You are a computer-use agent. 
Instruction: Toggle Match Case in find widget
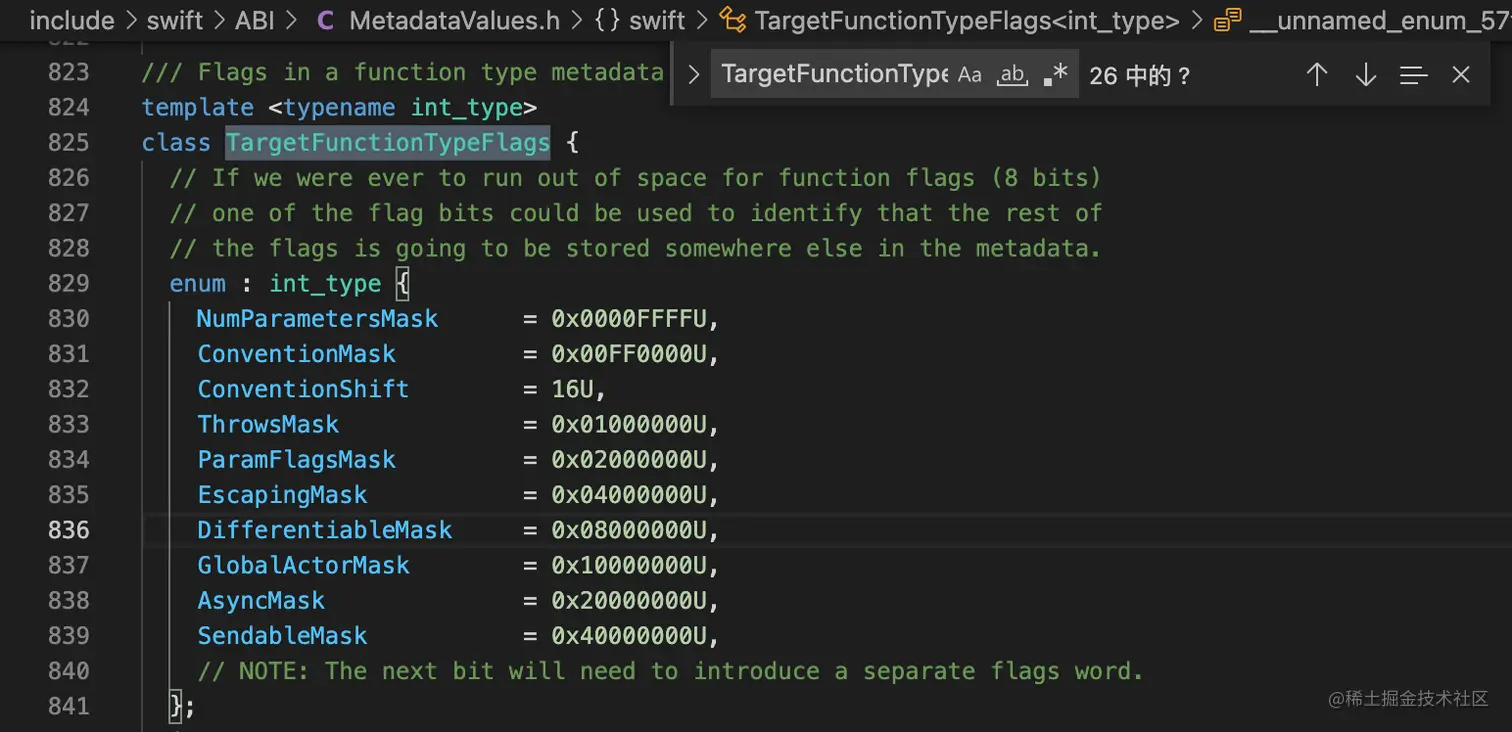(969, 75)
